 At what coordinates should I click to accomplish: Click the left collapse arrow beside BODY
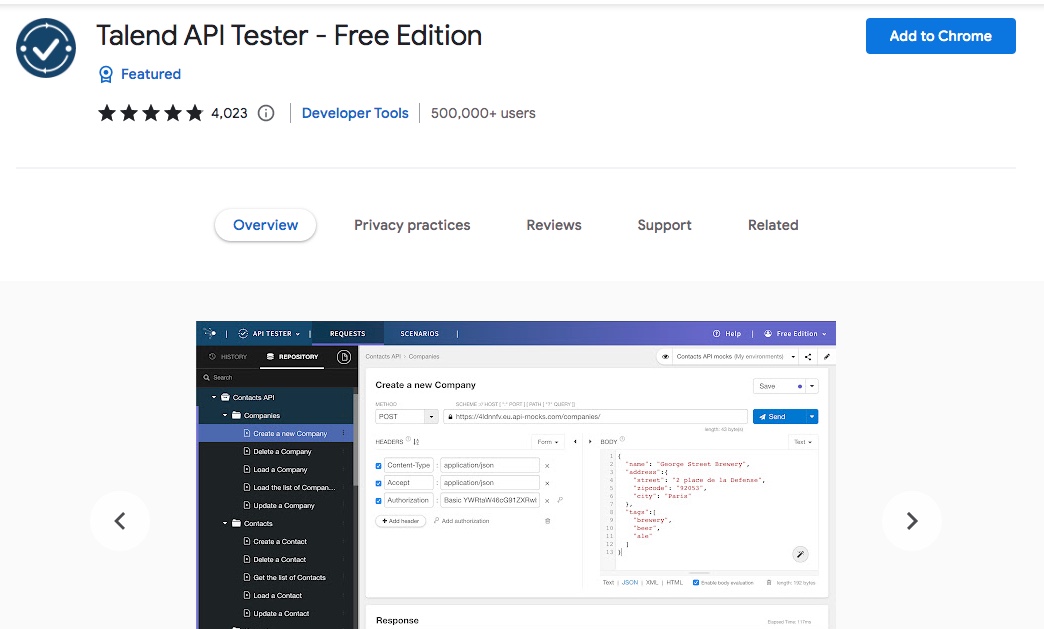[575, 441]
